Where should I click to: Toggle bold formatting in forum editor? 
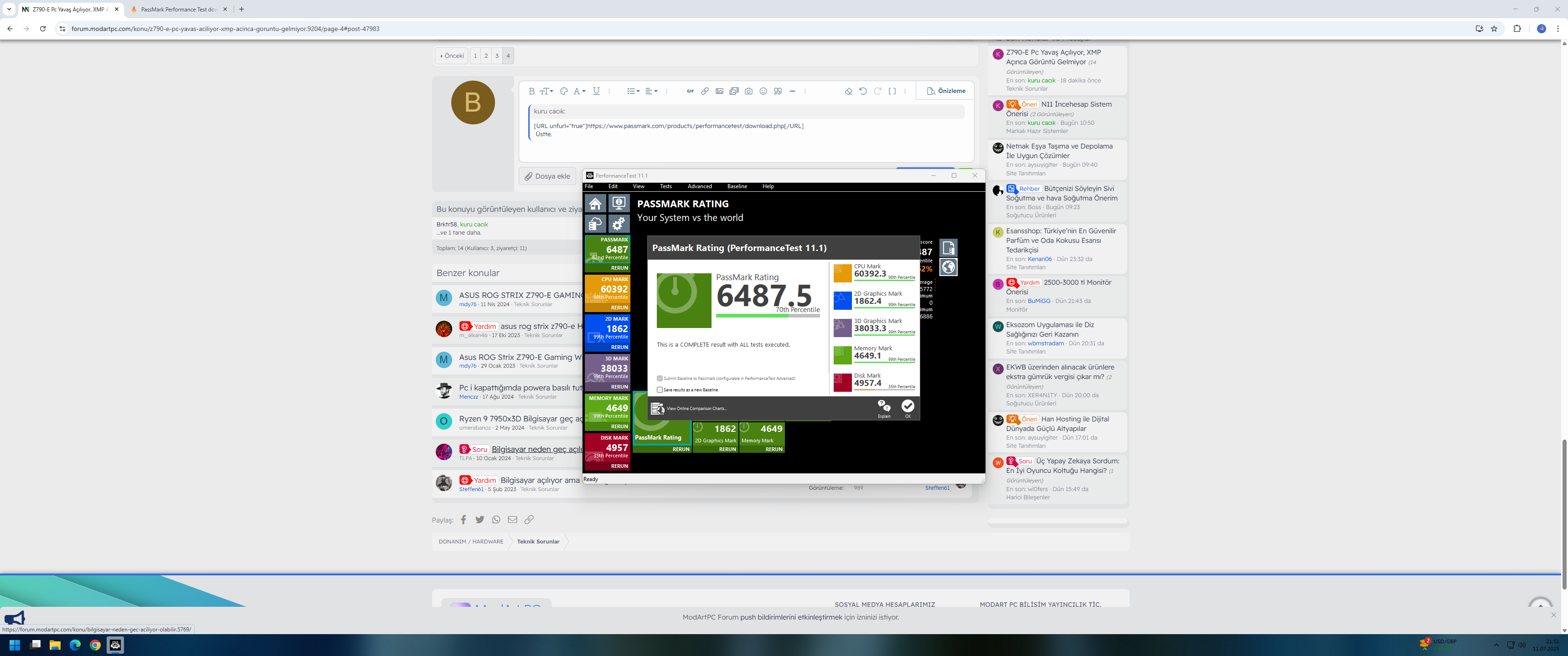531,91
